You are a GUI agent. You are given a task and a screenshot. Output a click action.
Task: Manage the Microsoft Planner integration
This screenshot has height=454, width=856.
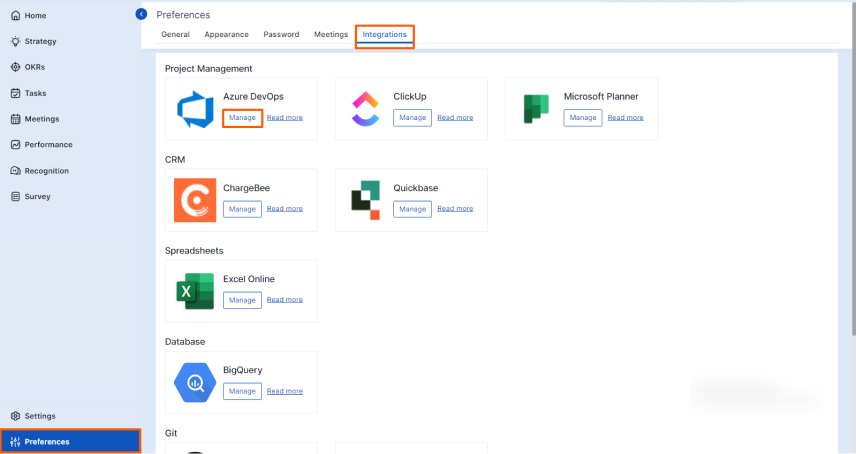tap(582, 118)
